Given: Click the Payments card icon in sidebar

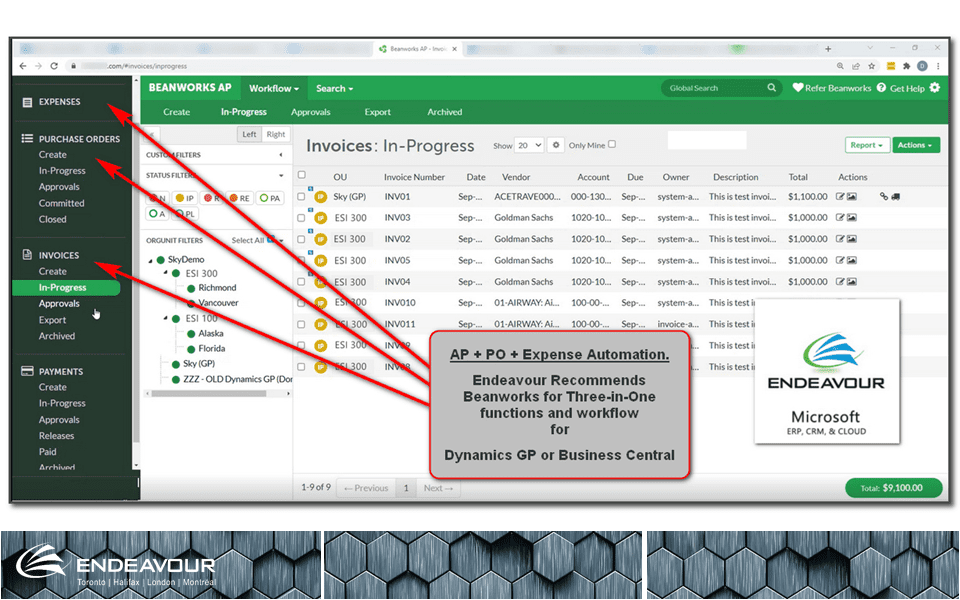Looking at the screenshot, I should coord(27,371).
